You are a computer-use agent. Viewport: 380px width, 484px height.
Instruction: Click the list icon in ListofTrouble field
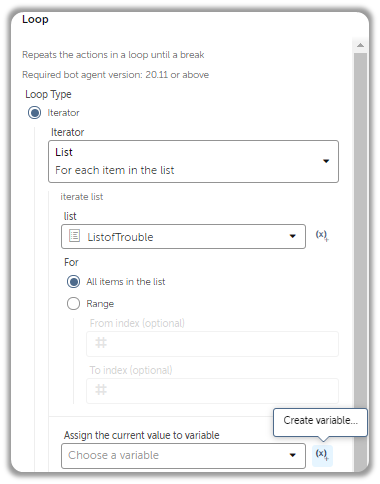[74, 236]
